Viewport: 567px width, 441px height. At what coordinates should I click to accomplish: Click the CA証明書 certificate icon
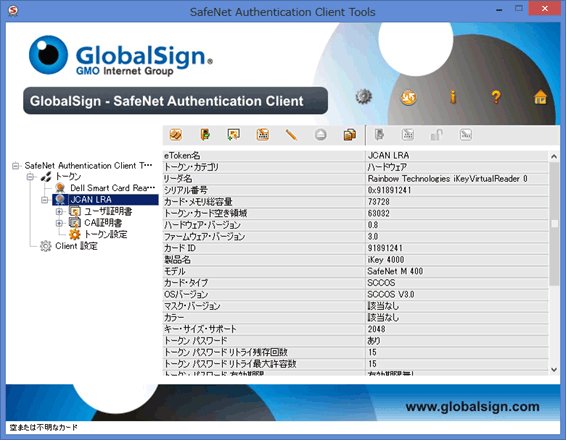[74, 223]
